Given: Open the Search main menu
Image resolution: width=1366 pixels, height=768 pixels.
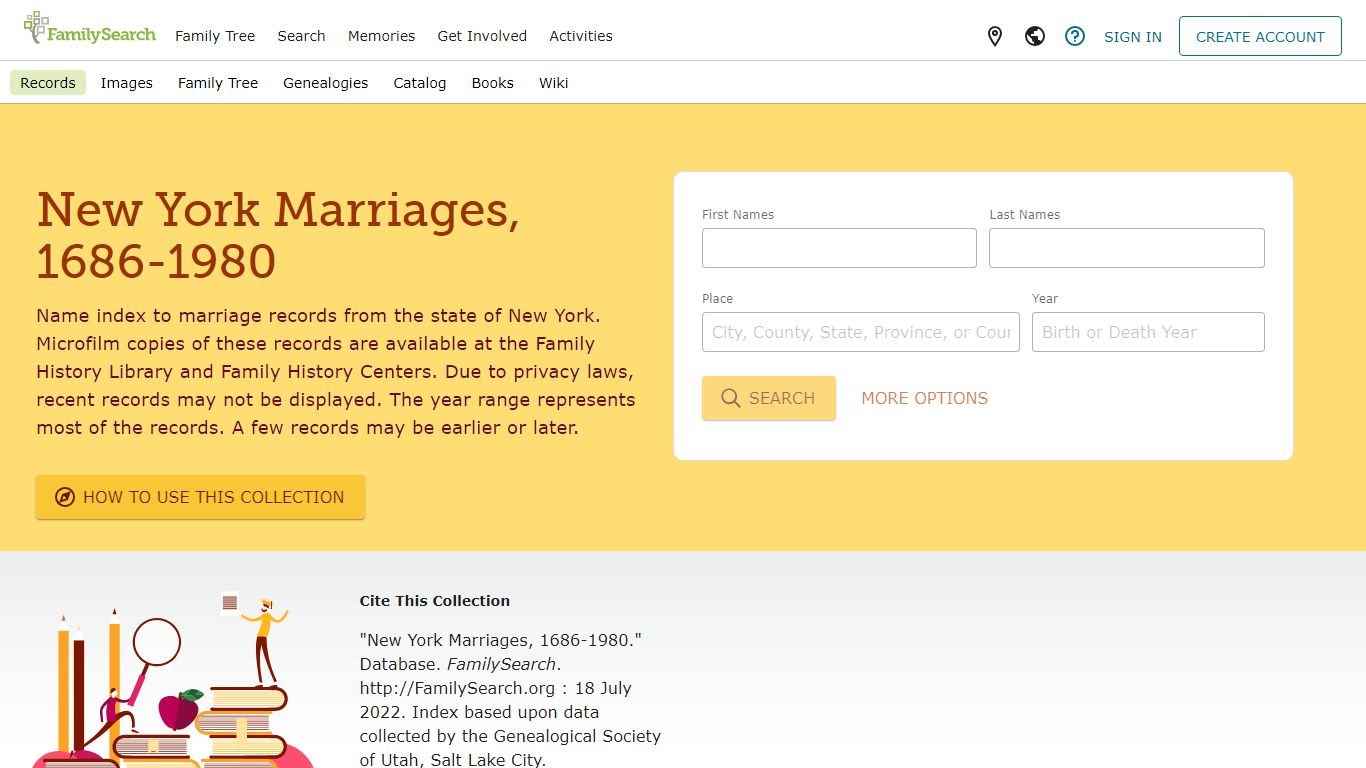Looking at the screenshot, I should [301, 36].
